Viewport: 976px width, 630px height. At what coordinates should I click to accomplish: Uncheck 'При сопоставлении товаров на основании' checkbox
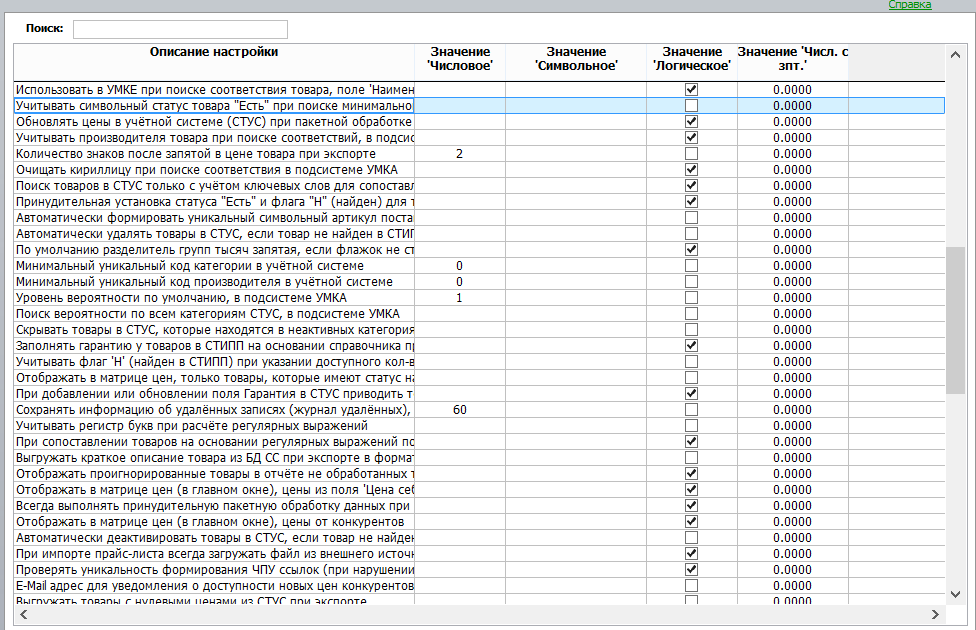pos(692,442)
